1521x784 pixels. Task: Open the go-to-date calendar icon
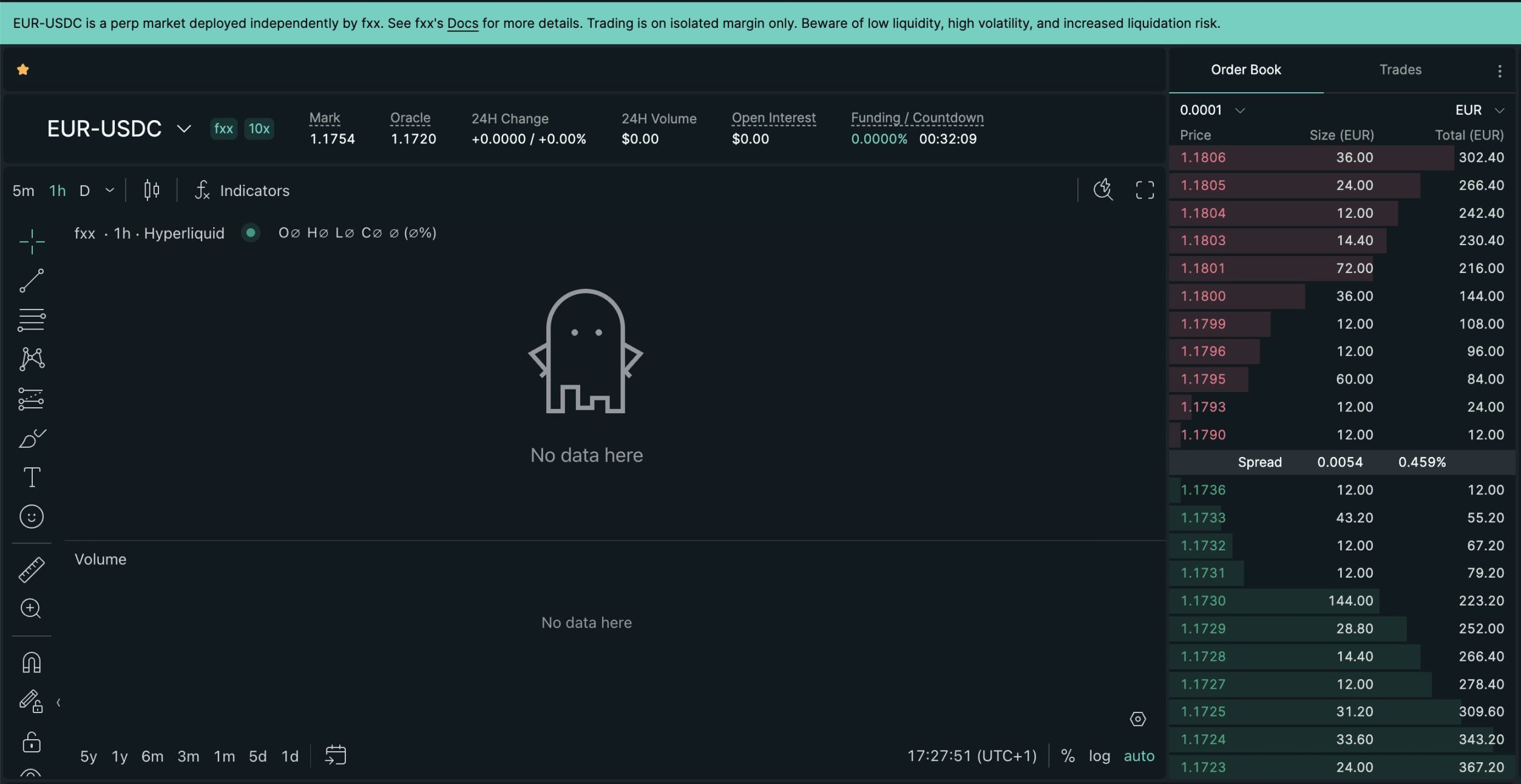(x=335, y=755)
